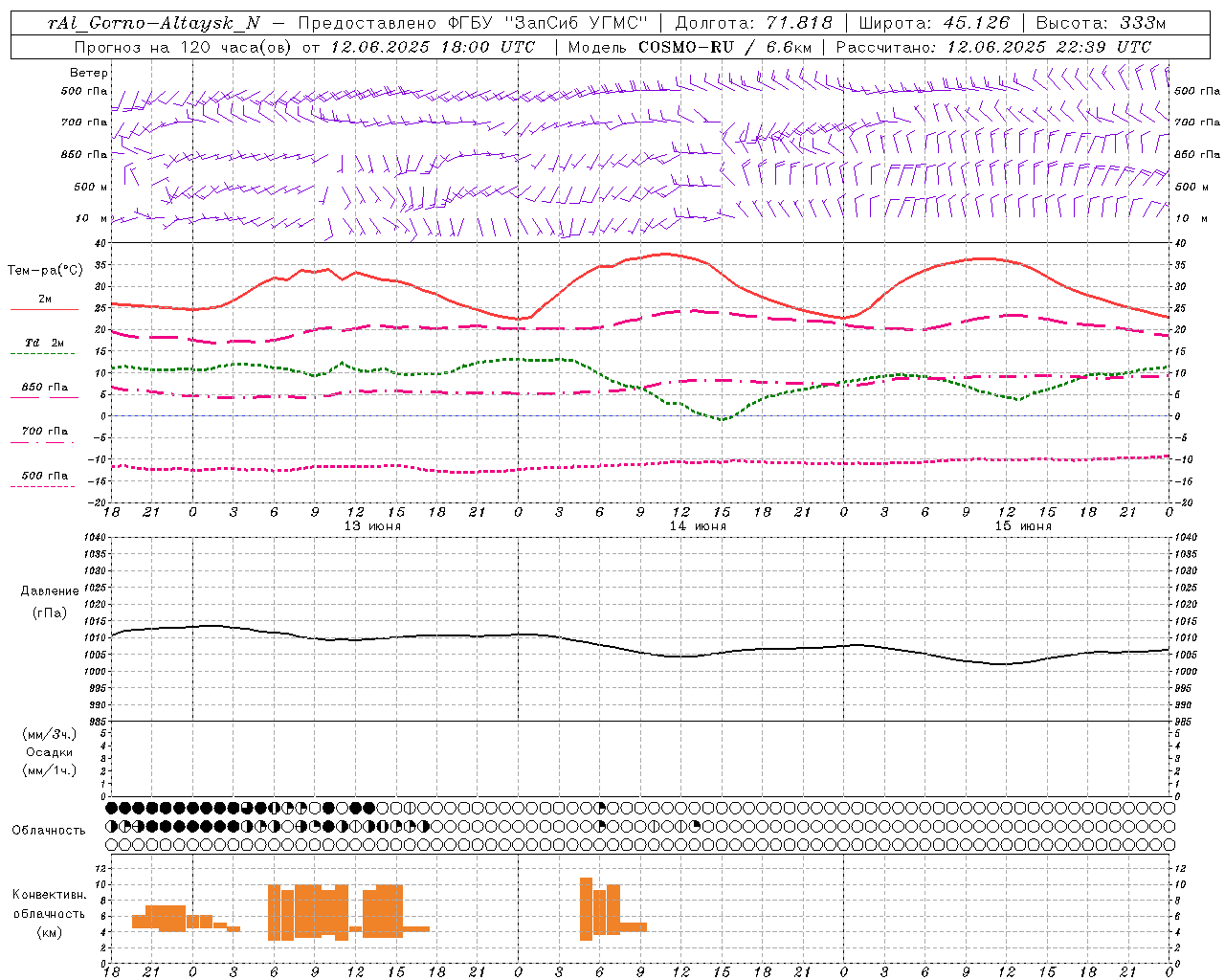Click the Конвективн. label

[x=50, y=895]
